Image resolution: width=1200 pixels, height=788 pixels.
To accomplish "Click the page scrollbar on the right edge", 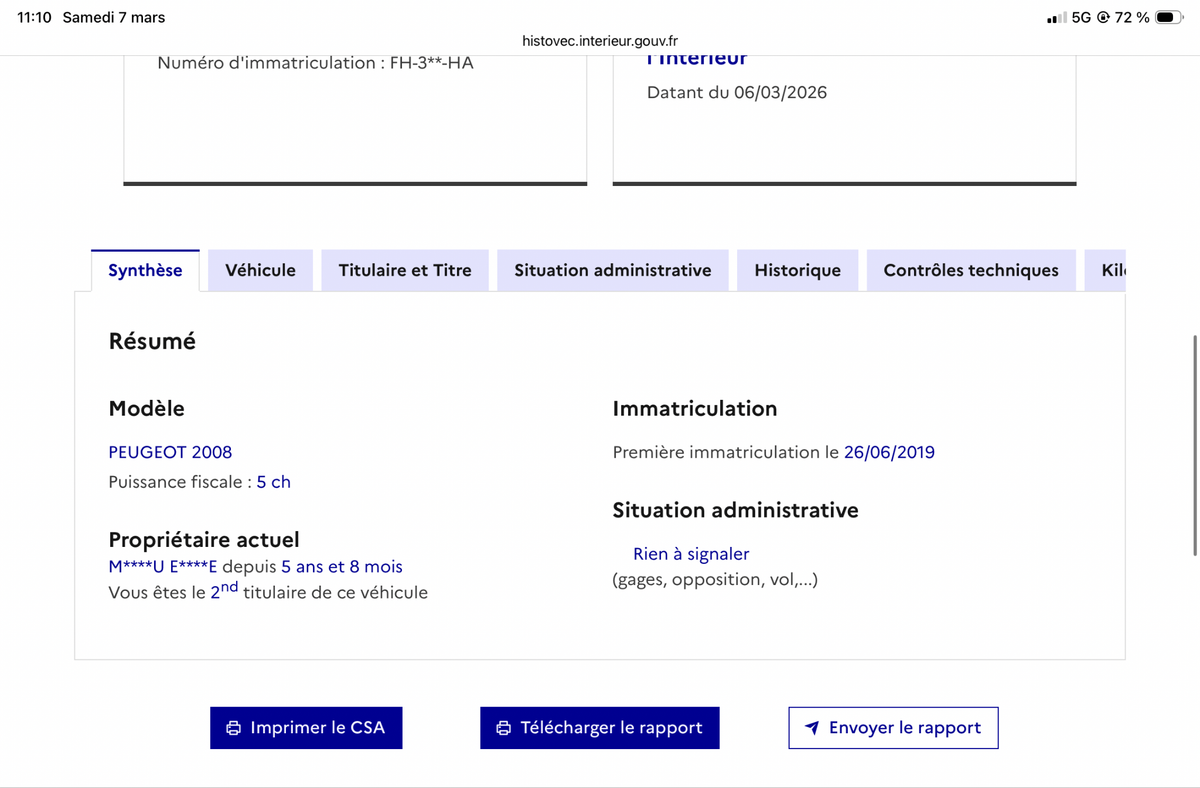I will click(1195, 445).
